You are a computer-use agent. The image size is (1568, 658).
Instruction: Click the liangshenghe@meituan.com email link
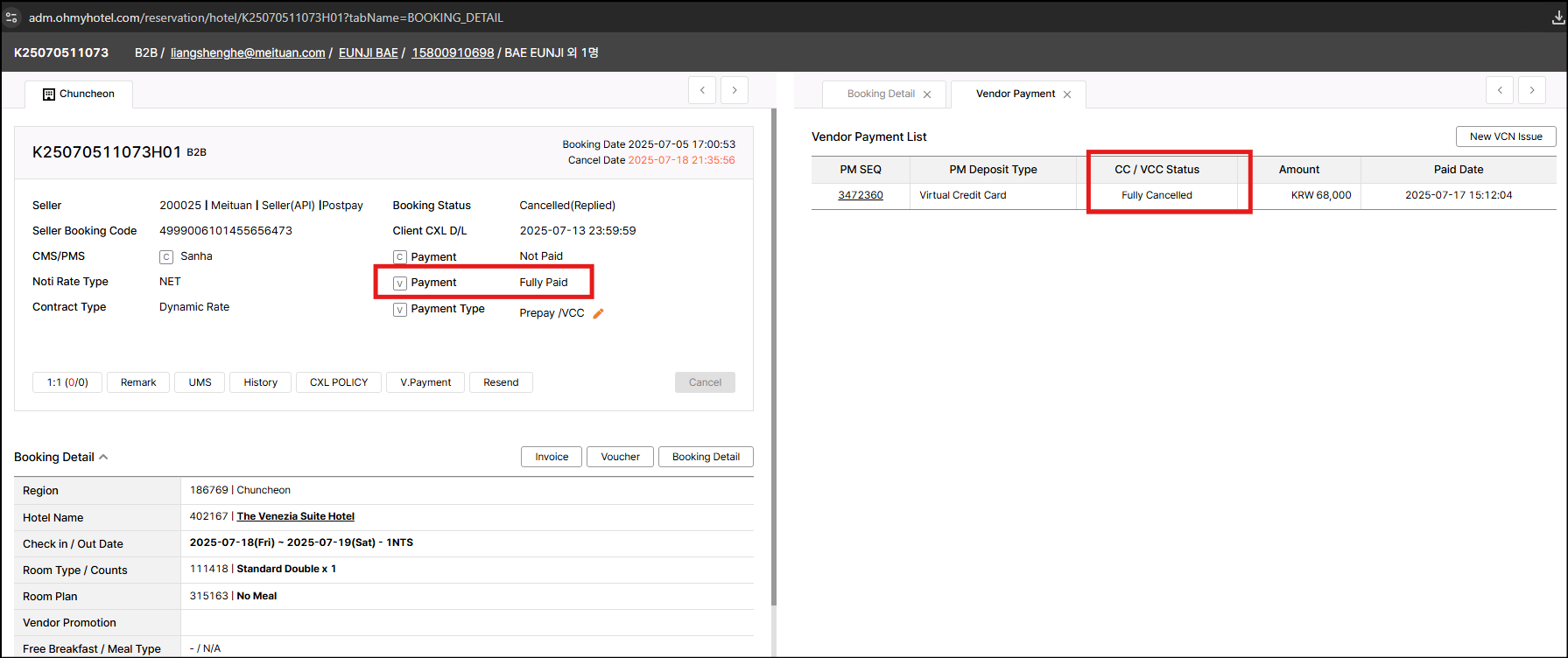248,52
